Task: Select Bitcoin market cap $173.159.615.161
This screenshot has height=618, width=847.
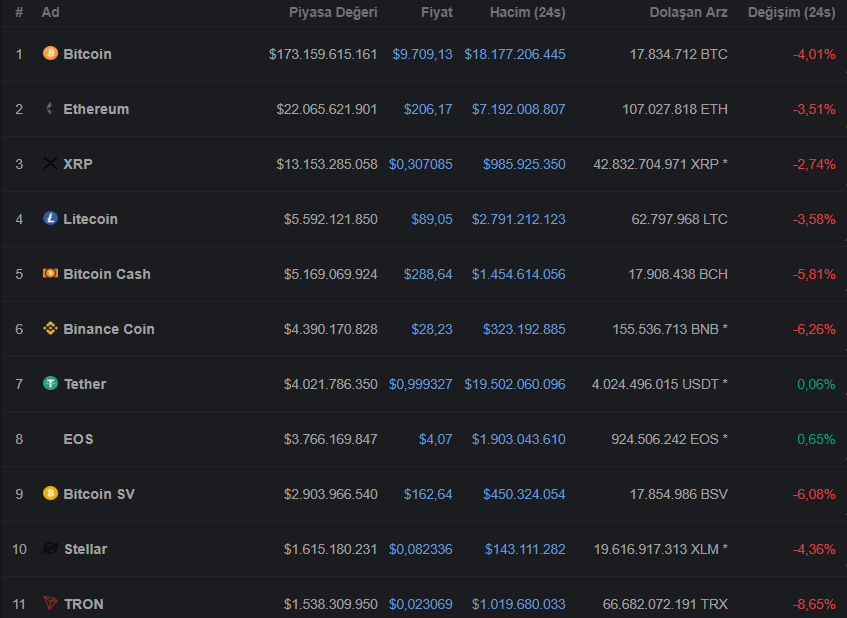Action: 323,54
